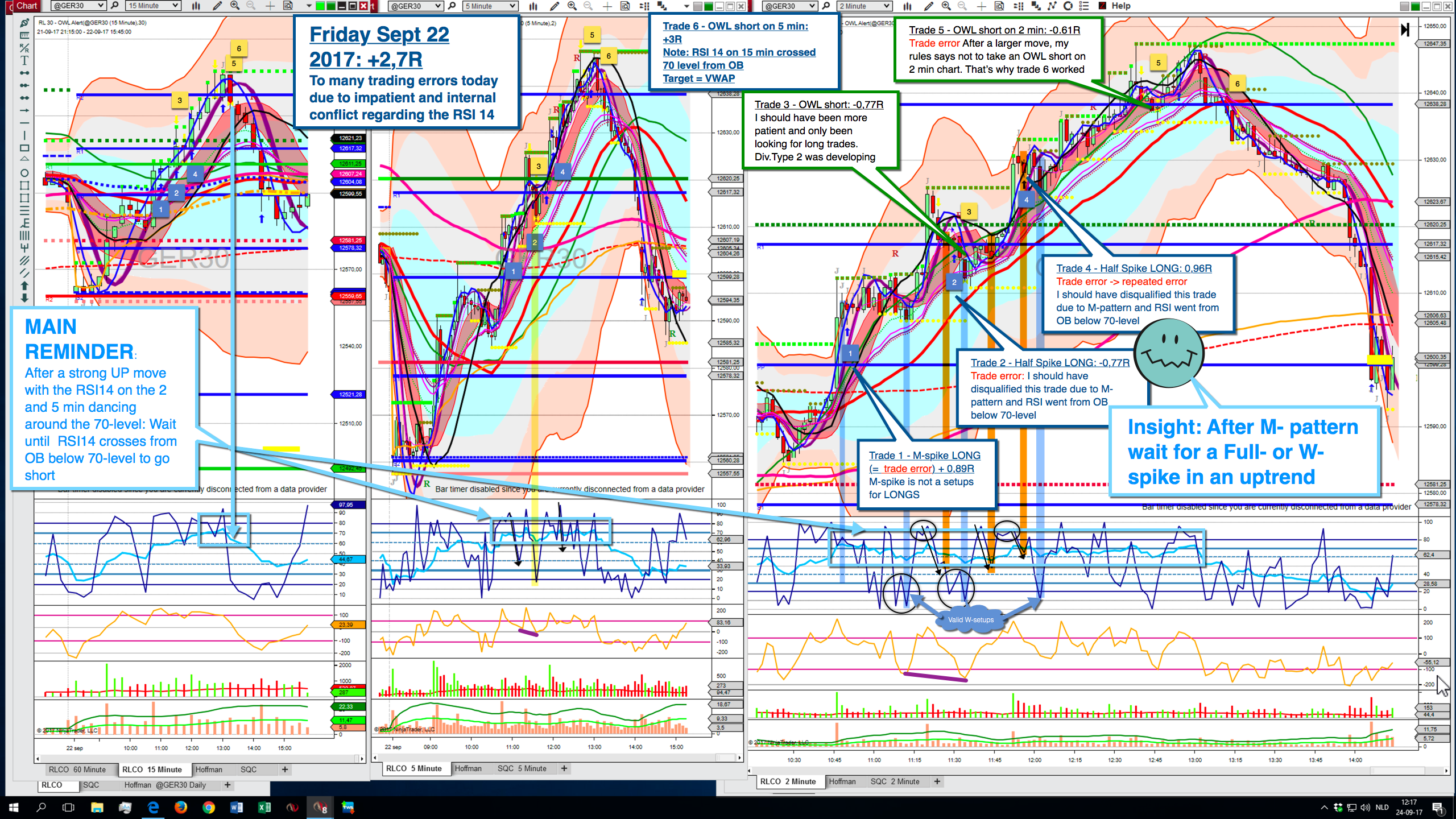1456x819 pixels.
Task: Open Google Chrome from the taskbar
Action: pyautogui.click(x=208, y=808)
